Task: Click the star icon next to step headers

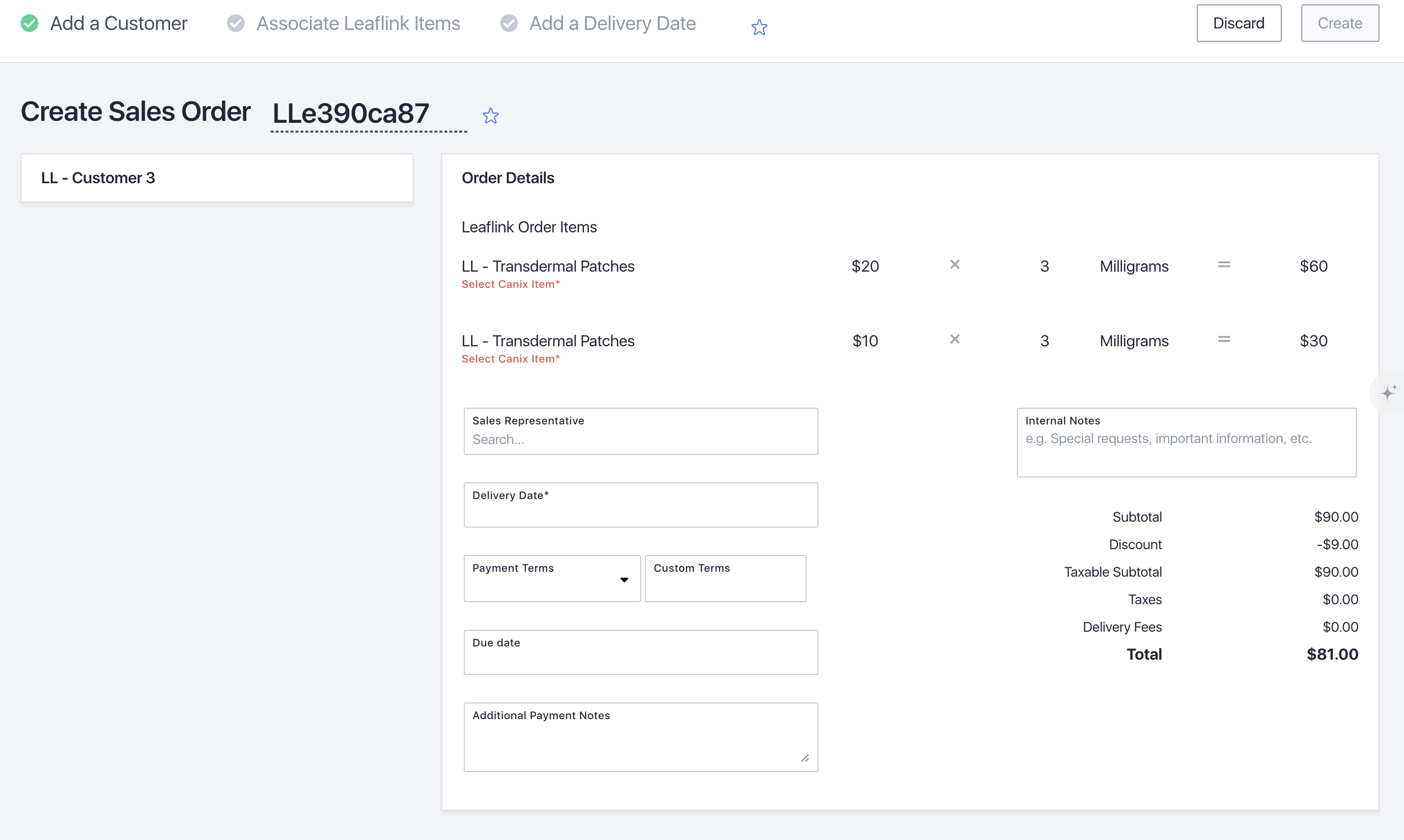Action: click(x=759, y=27)
